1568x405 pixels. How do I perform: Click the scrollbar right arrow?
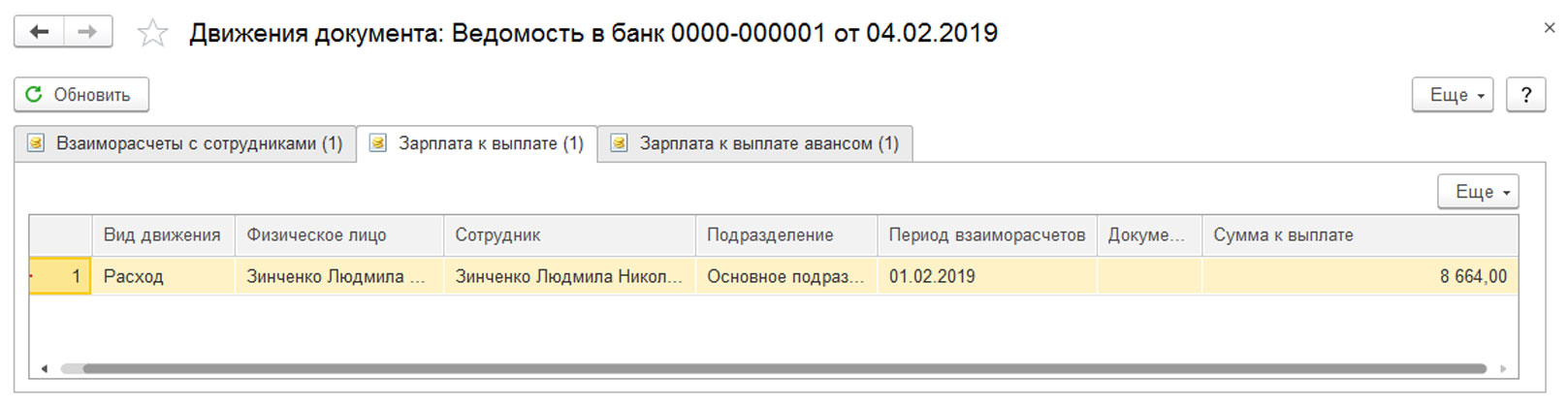pyautogui.click(x=1504, y=368)
